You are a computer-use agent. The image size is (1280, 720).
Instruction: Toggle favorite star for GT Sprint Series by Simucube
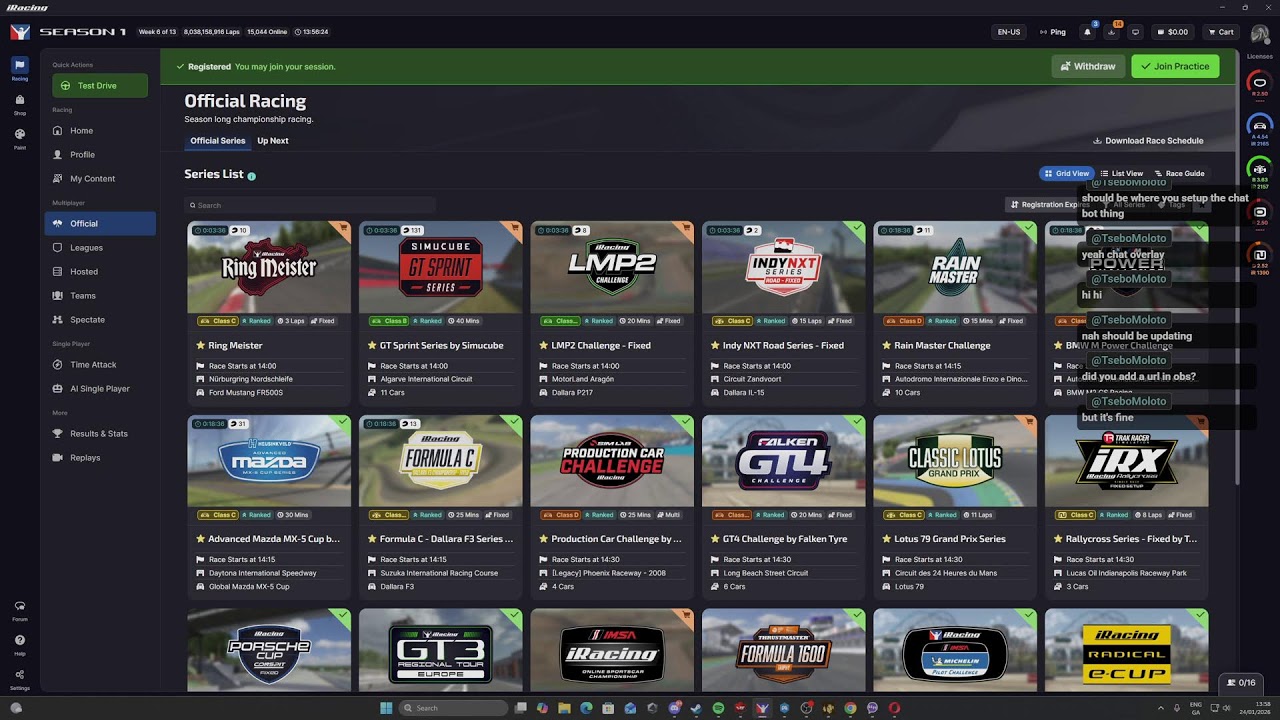pyautogui.click(x=372, y=345)
